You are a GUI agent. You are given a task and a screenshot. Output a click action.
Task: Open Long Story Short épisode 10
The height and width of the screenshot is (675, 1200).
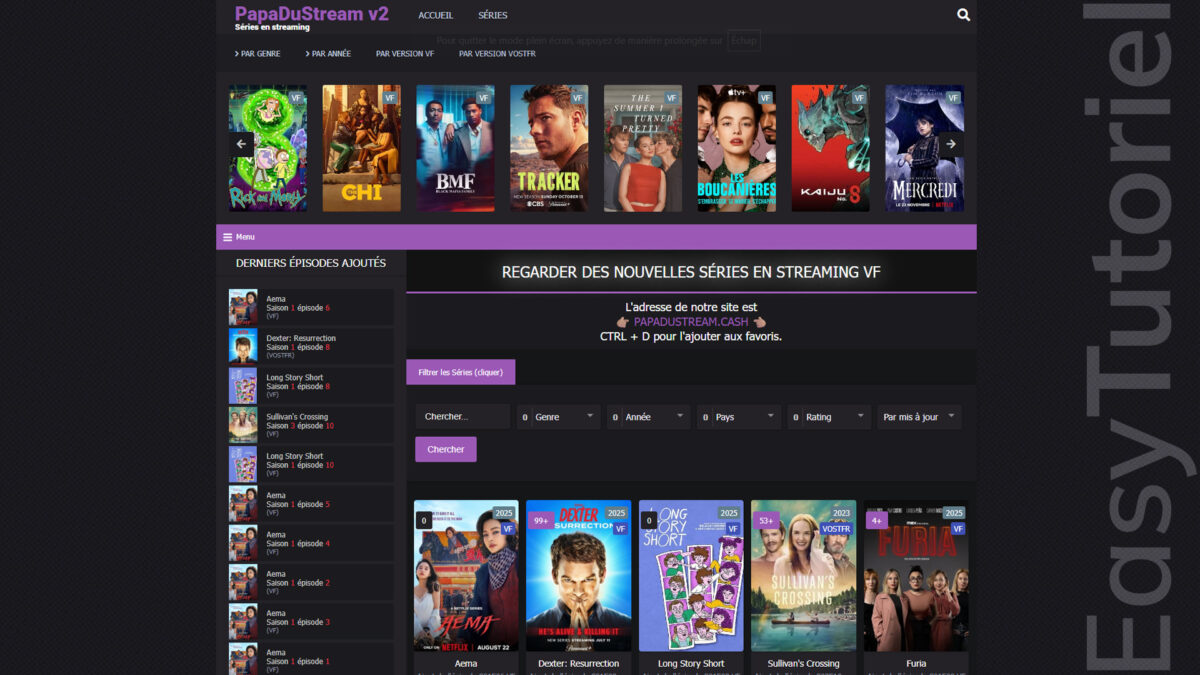point(310,464)
